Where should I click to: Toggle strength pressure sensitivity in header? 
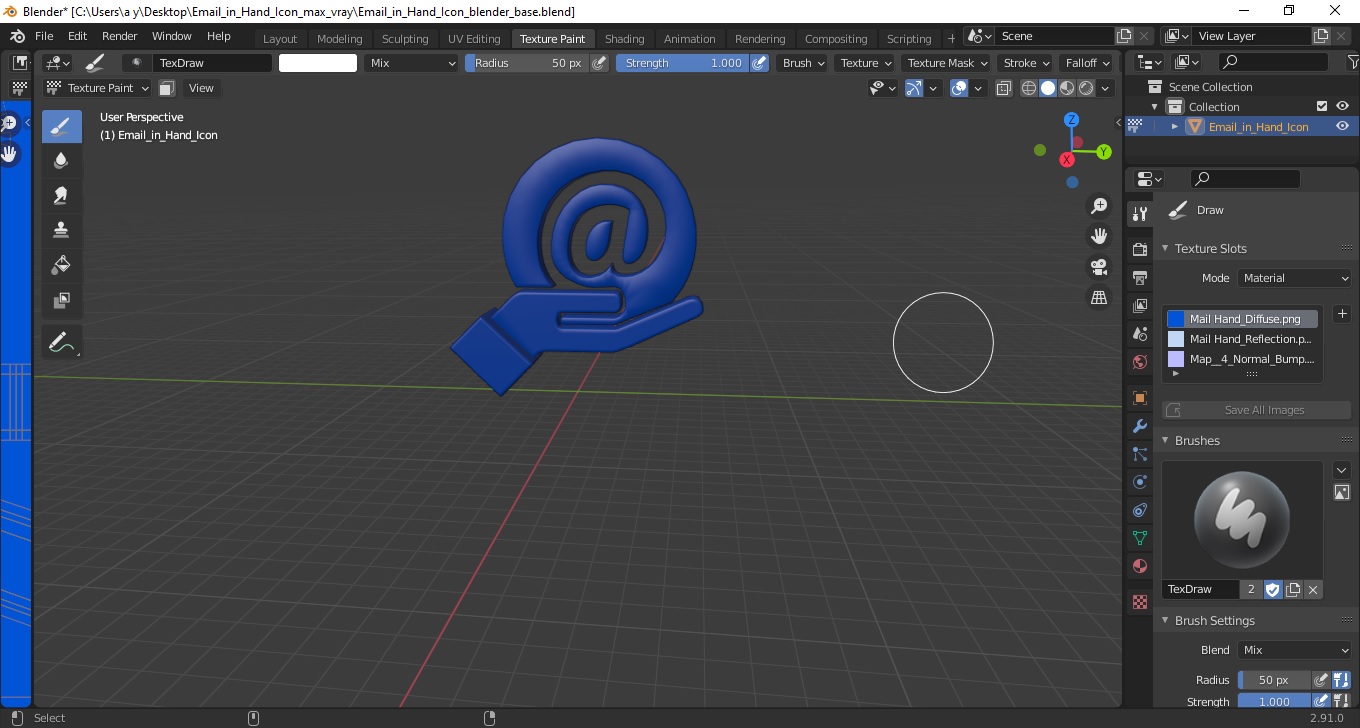tap(759, 63)
